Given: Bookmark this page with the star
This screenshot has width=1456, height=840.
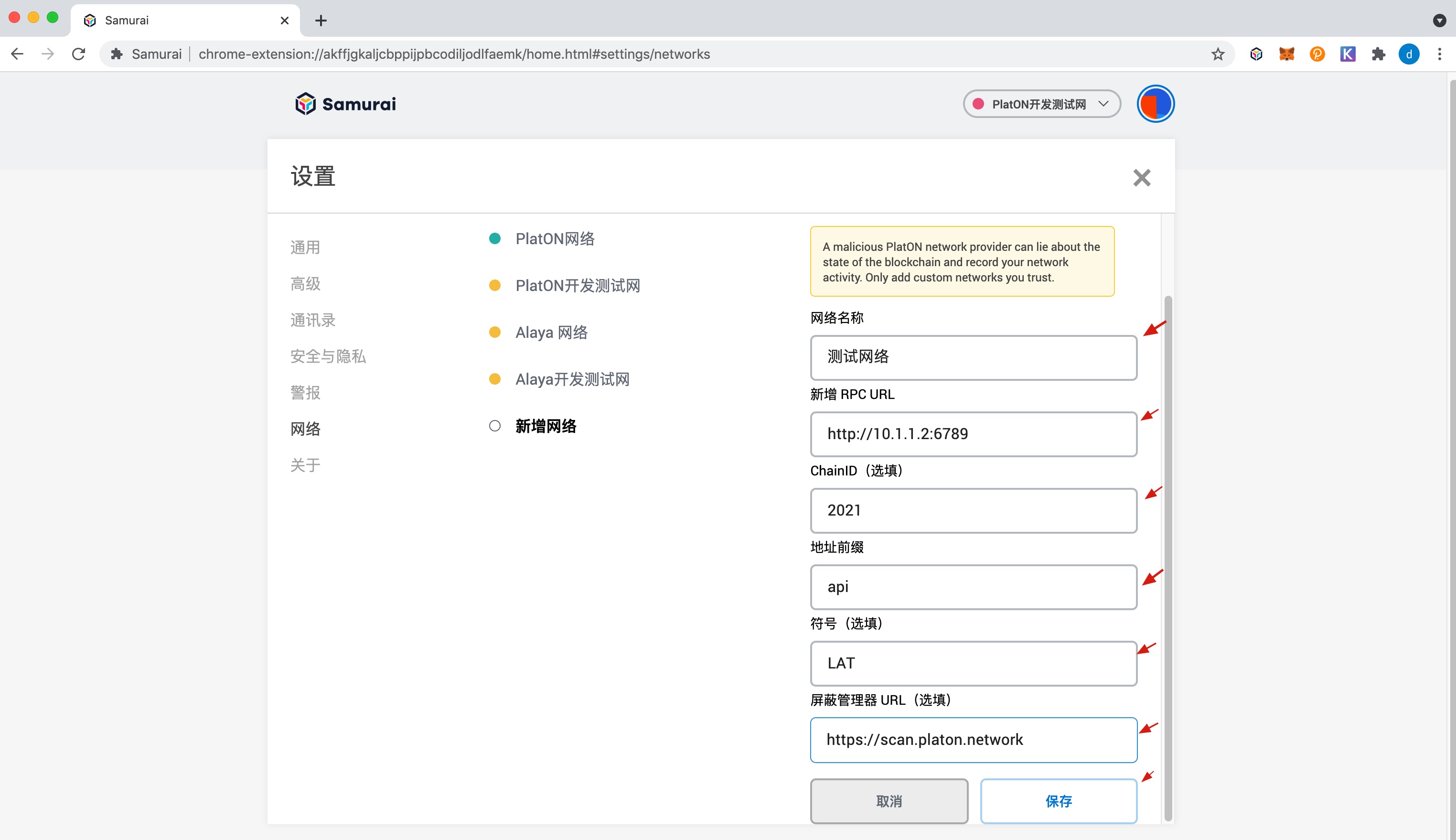Looking at the screenshot, I should pyautogui.click(x=1217, y=54).
